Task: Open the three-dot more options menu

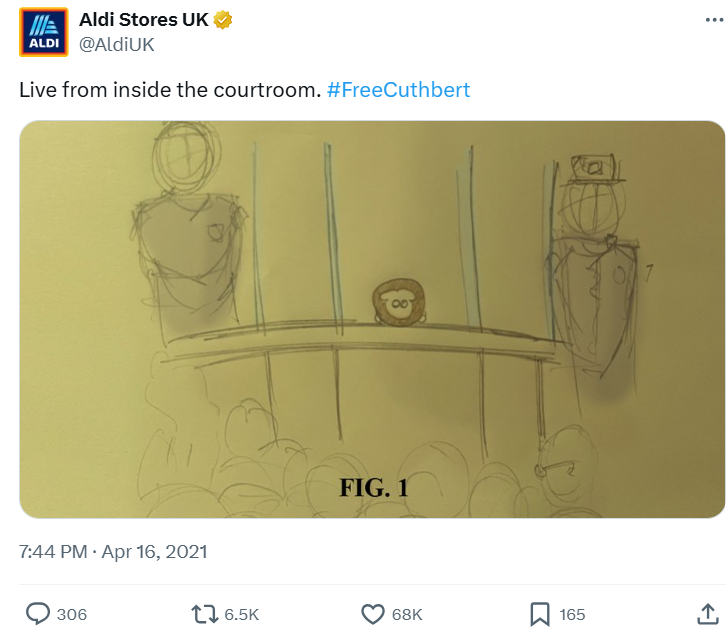Action: (x=714, y=20)
